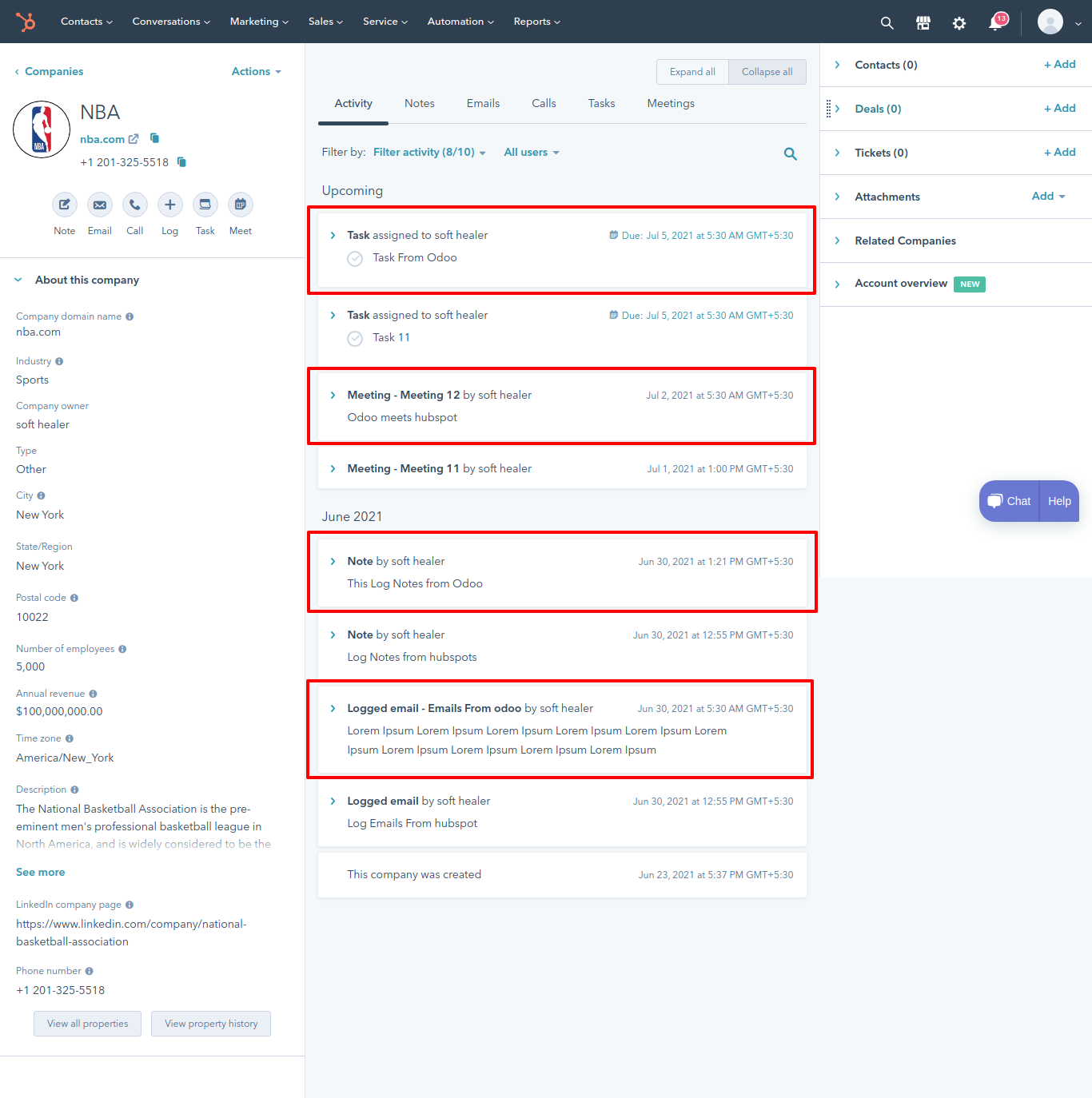Click info icon next to Annual revenue
Viewport: 1092px width, 1098px height.
point(93,694)
